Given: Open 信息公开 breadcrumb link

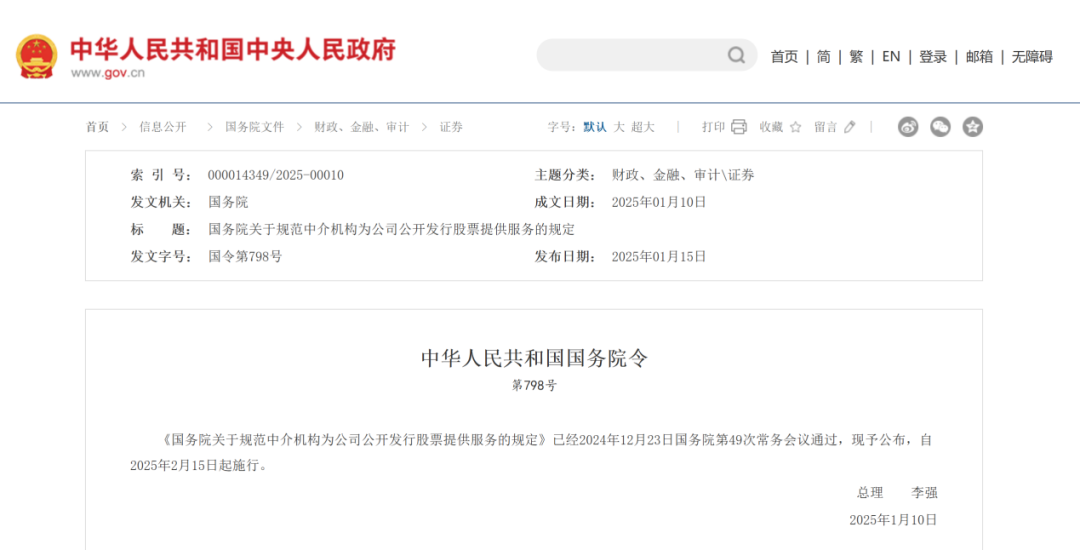Looking at the screenshot, I should (163, 127).
